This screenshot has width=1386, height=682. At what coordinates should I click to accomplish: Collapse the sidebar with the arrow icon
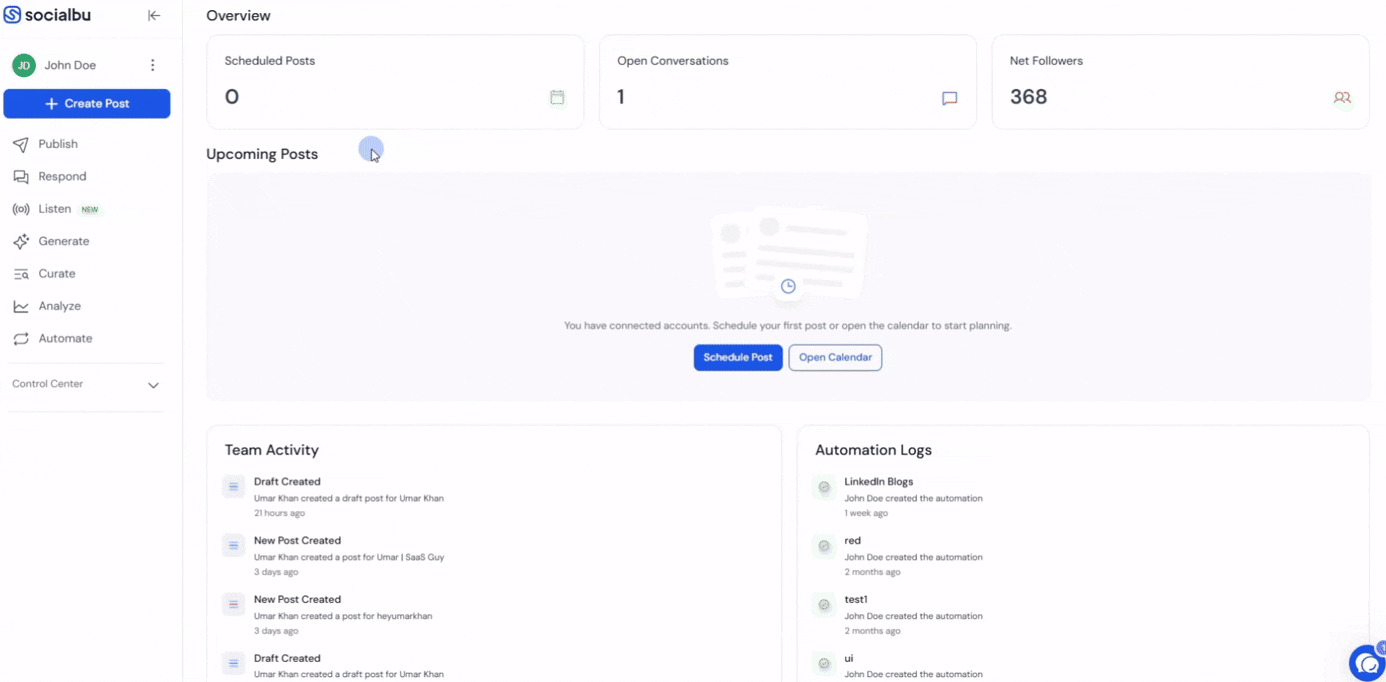point(154,15)
